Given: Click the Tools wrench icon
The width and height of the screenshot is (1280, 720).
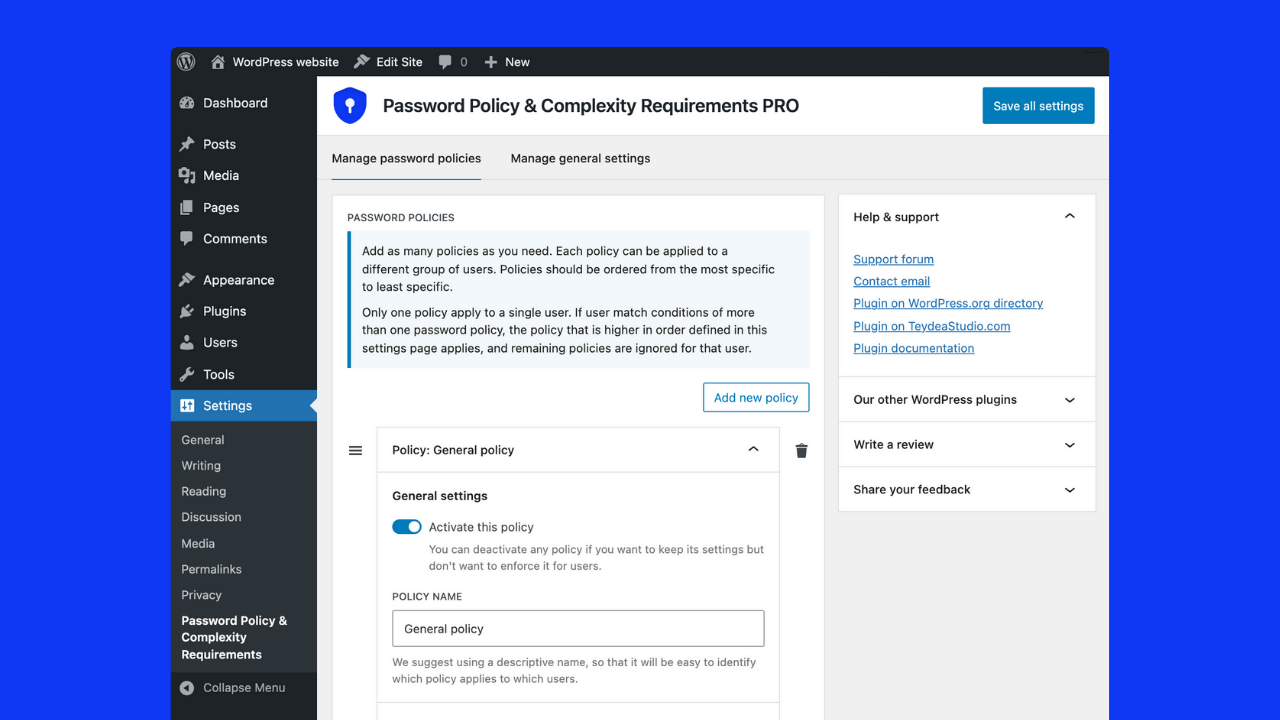Looking at the screenshot, I should pyautogui.click(x=187, y=374).
